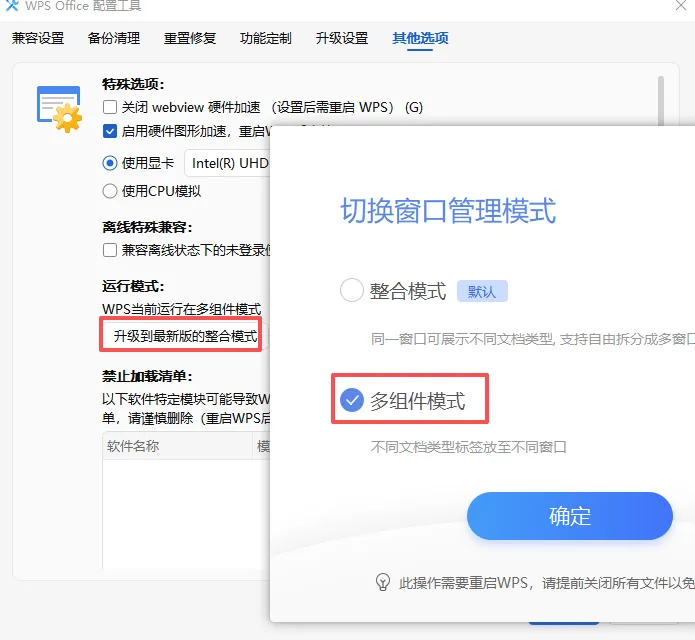Image resolution: width=695 pixels, height=640 pixels.
Task: Close the WPS Office config tool window
Action: [x=680, y=5]
